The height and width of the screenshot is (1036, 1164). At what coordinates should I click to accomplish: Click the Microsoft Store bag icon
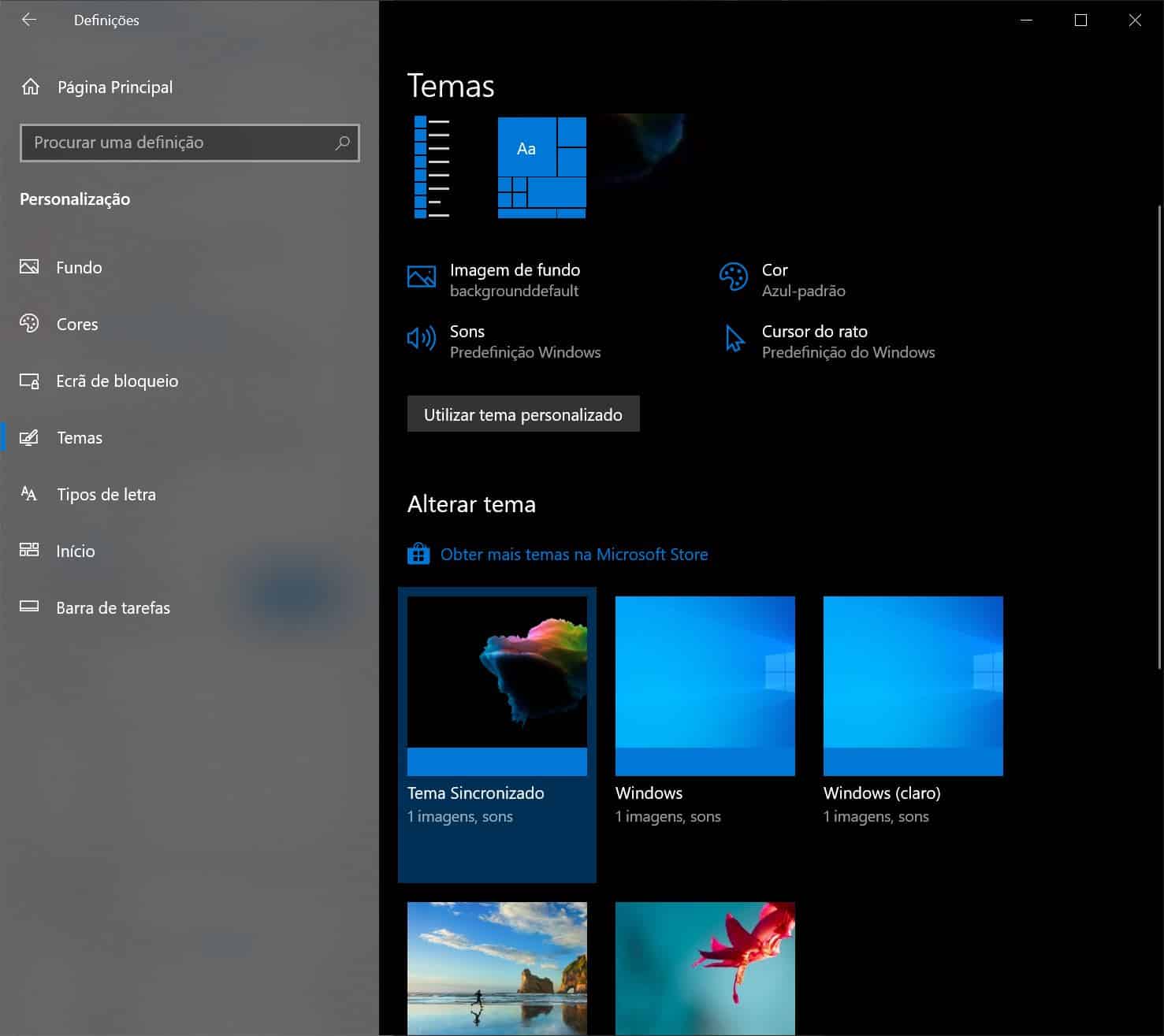(x=418, y=554)
